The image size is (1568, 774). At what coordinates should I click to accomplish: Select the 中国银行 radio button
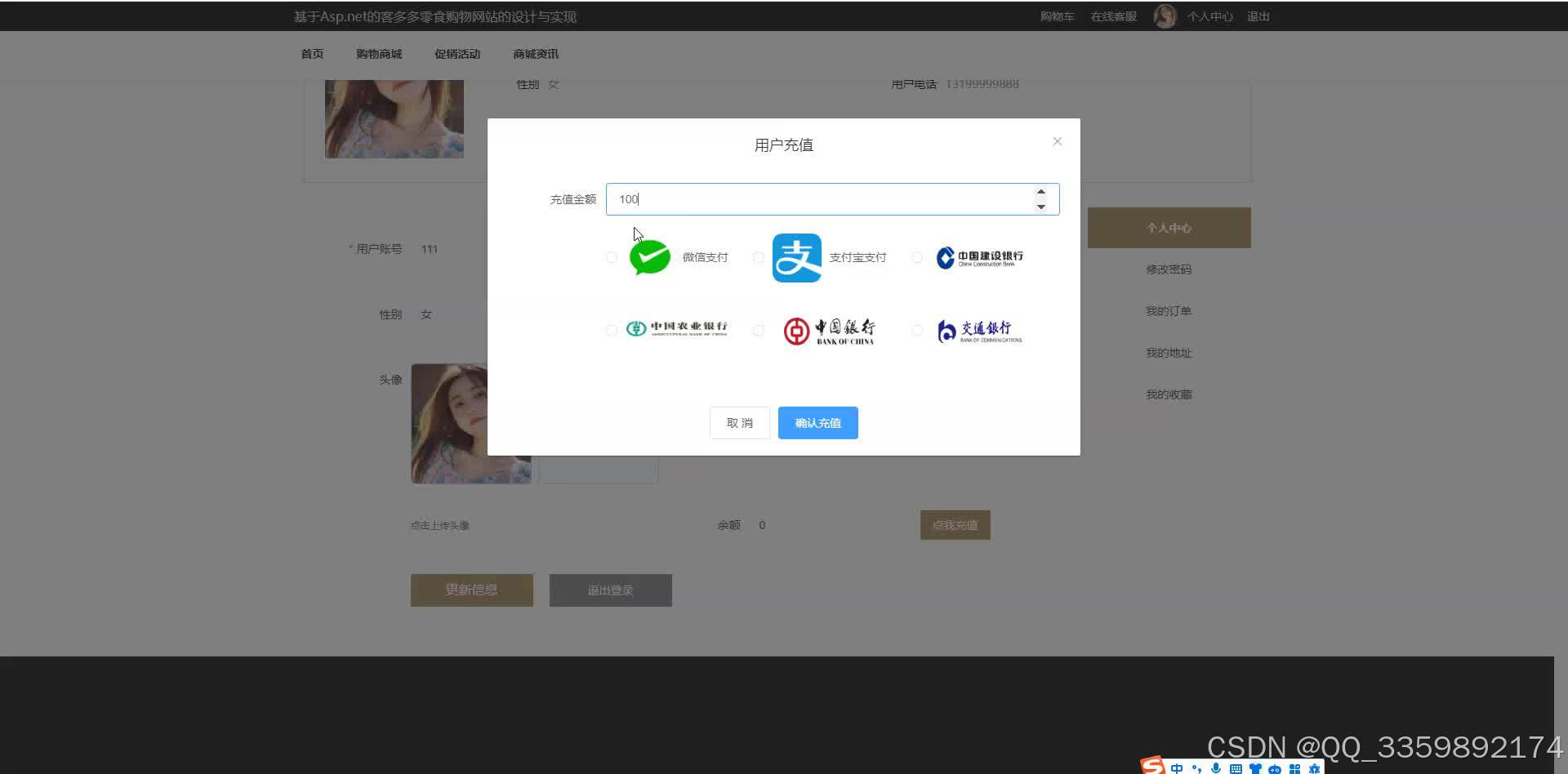(x=759, y=330)
